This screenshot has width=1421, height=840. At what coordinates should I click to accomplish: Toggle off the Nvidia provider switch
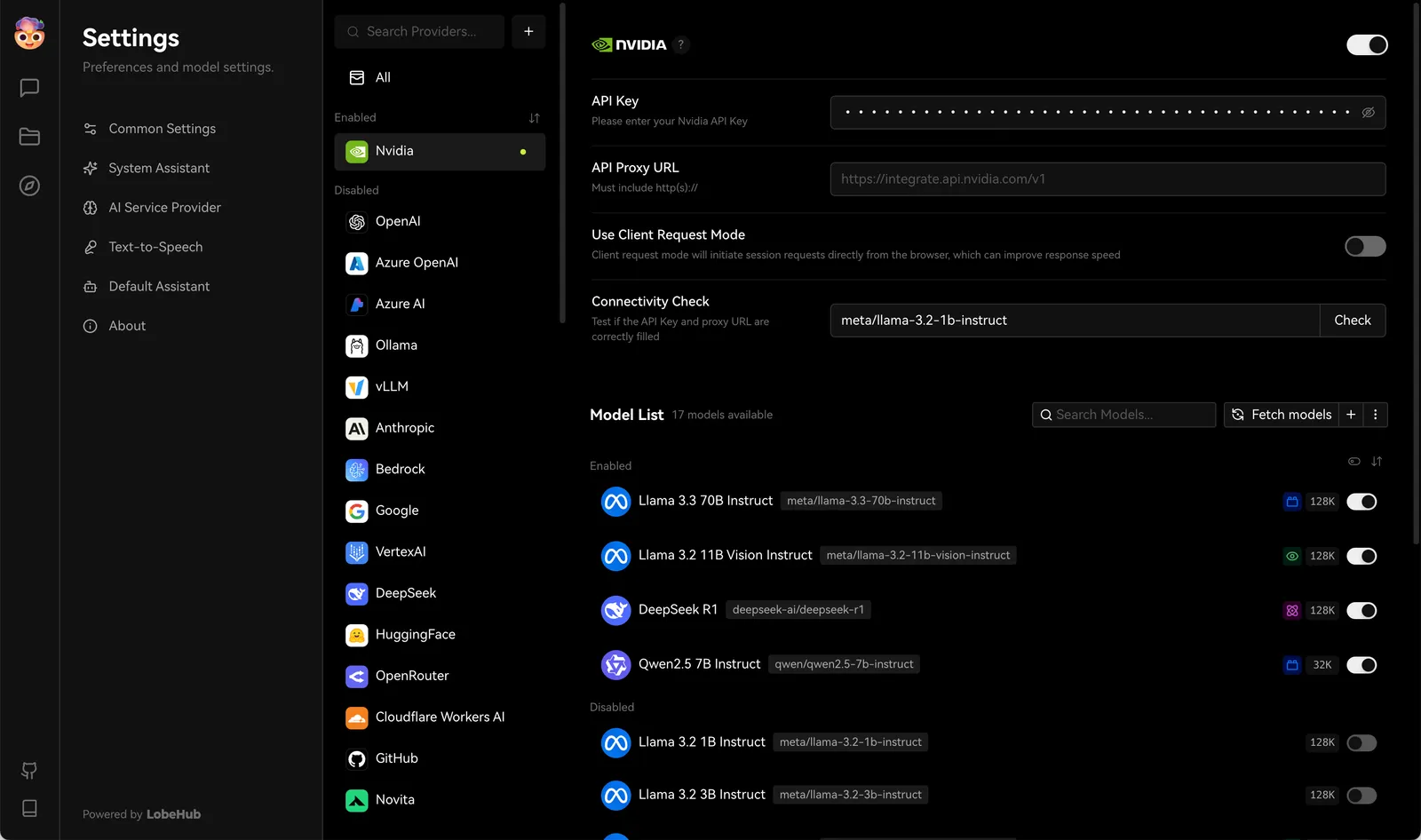1366,44
